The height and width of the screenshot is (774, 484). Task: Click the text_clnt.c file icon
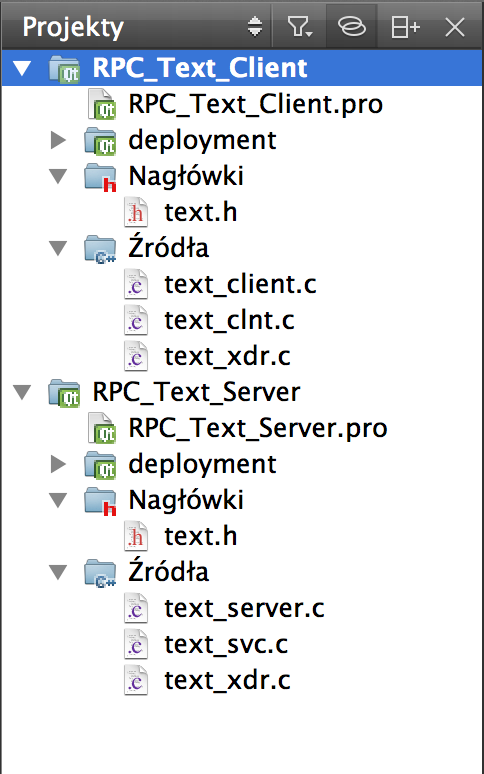pyautogui.click(x=136, y=321)
